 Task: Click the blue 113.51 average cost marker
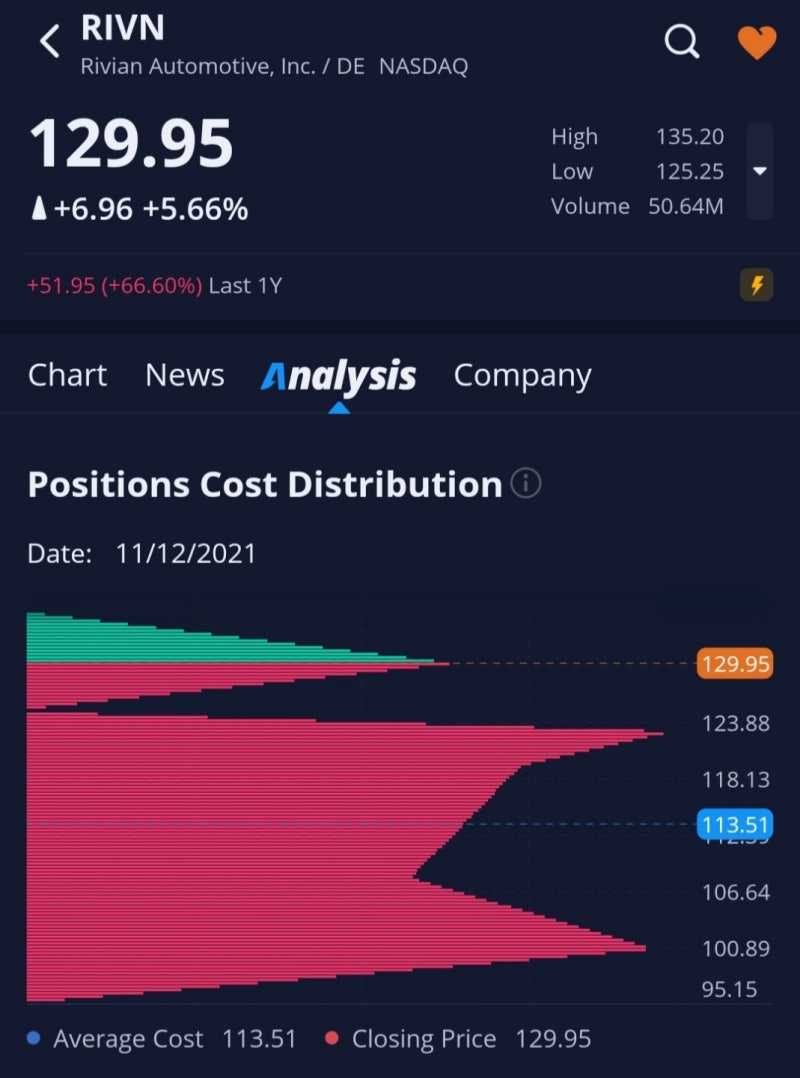[x=735, y=824]
